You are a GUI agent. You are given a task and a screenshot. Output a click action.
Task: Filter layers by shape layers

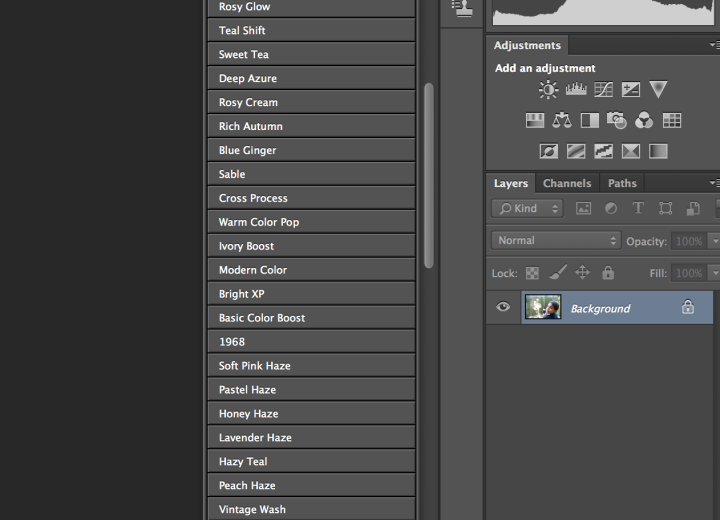665,209
